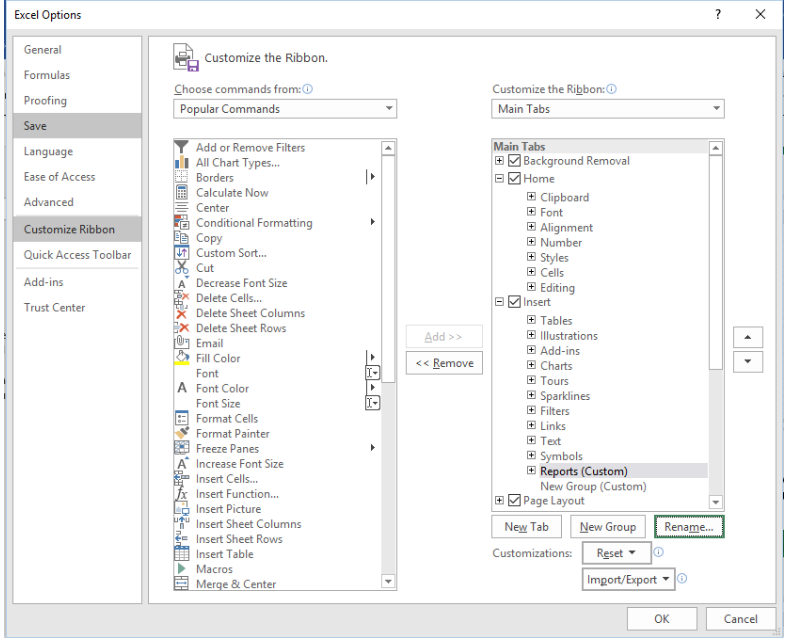Screen dimensions: 787x638
Task: Click the Format Painter brush icon
Action: tap(181, 433)
